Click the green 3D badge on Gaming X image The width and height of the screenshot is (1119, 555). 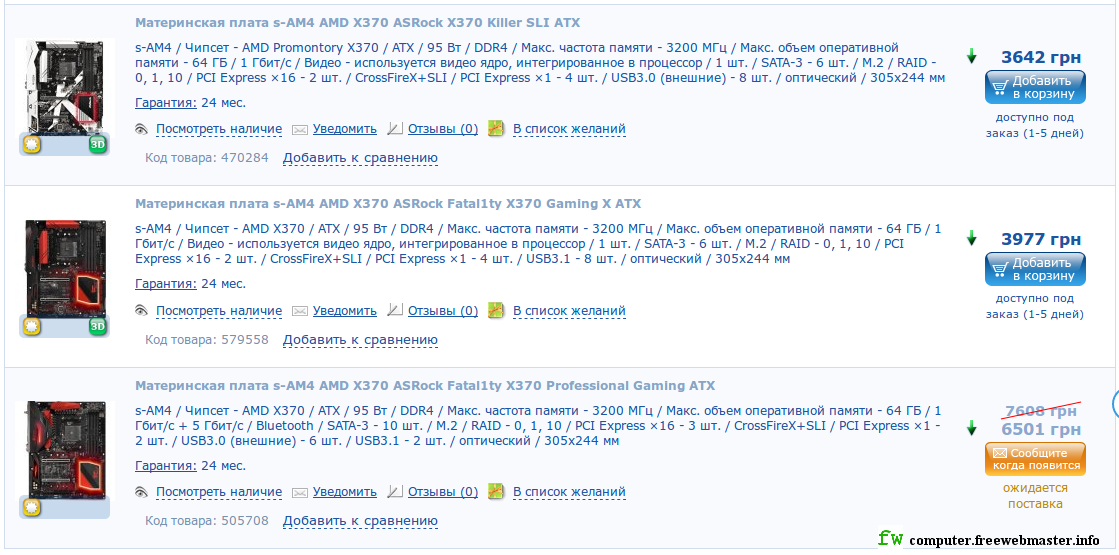pyautogui.click(x=98, y=327)
